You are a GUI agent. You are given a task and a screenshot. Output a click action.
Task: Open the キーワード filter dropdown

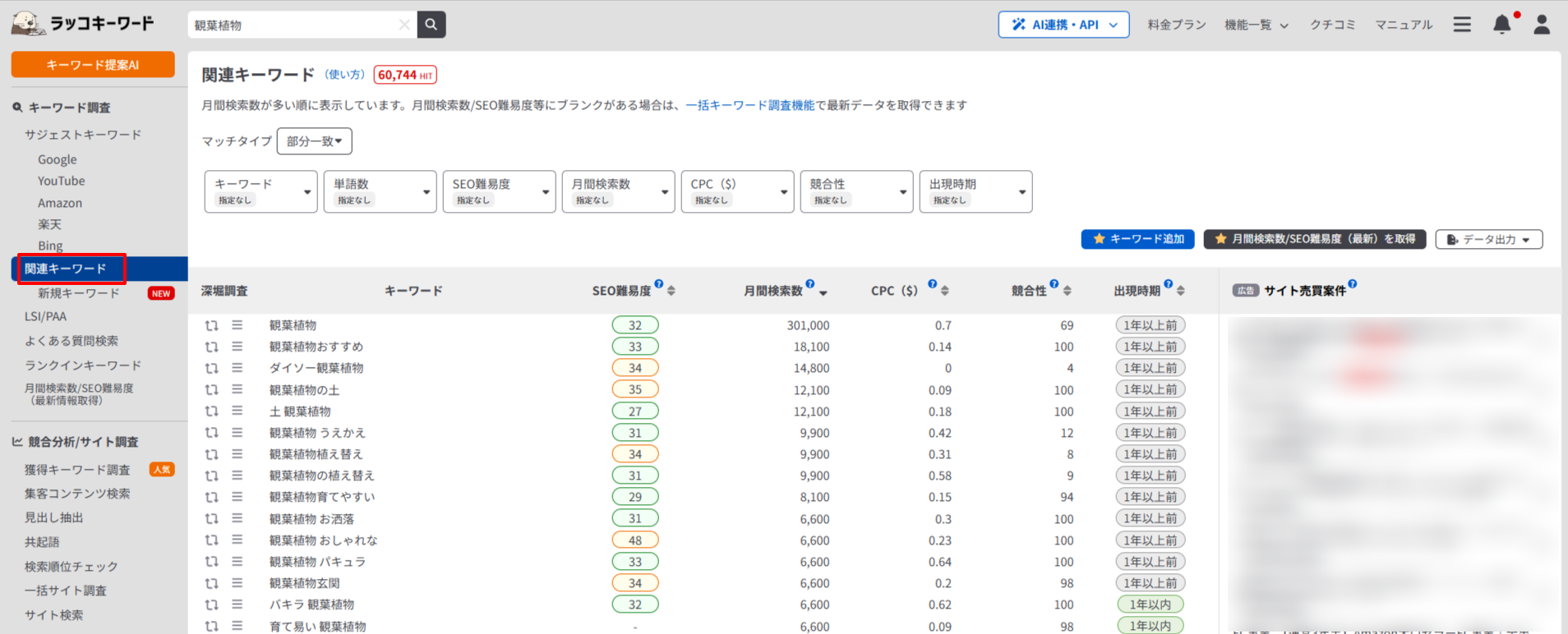click(x=261, y=191)
